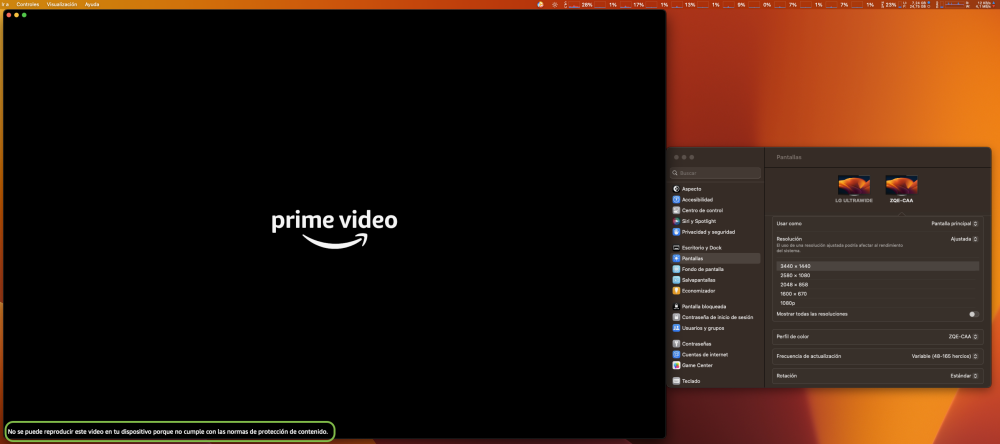Click the content protection error message
1000x444 pixels.
tap(169, 432)
